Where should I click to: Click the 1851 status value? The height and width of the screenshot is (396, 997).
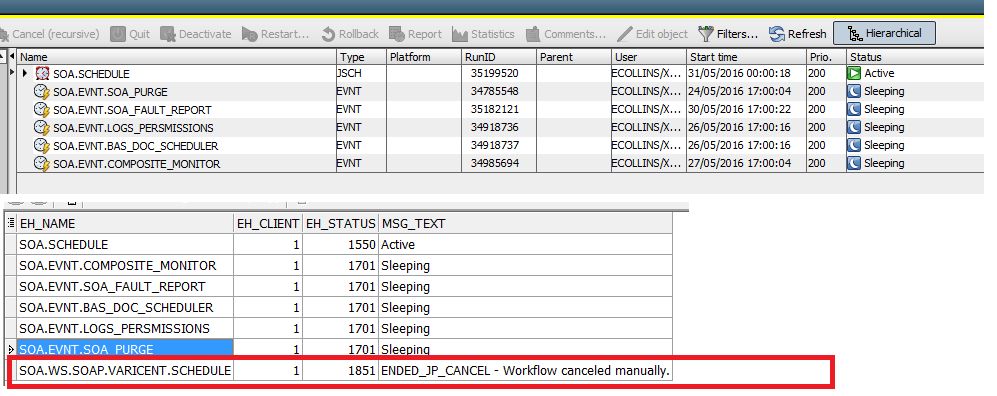pos(362,370)
